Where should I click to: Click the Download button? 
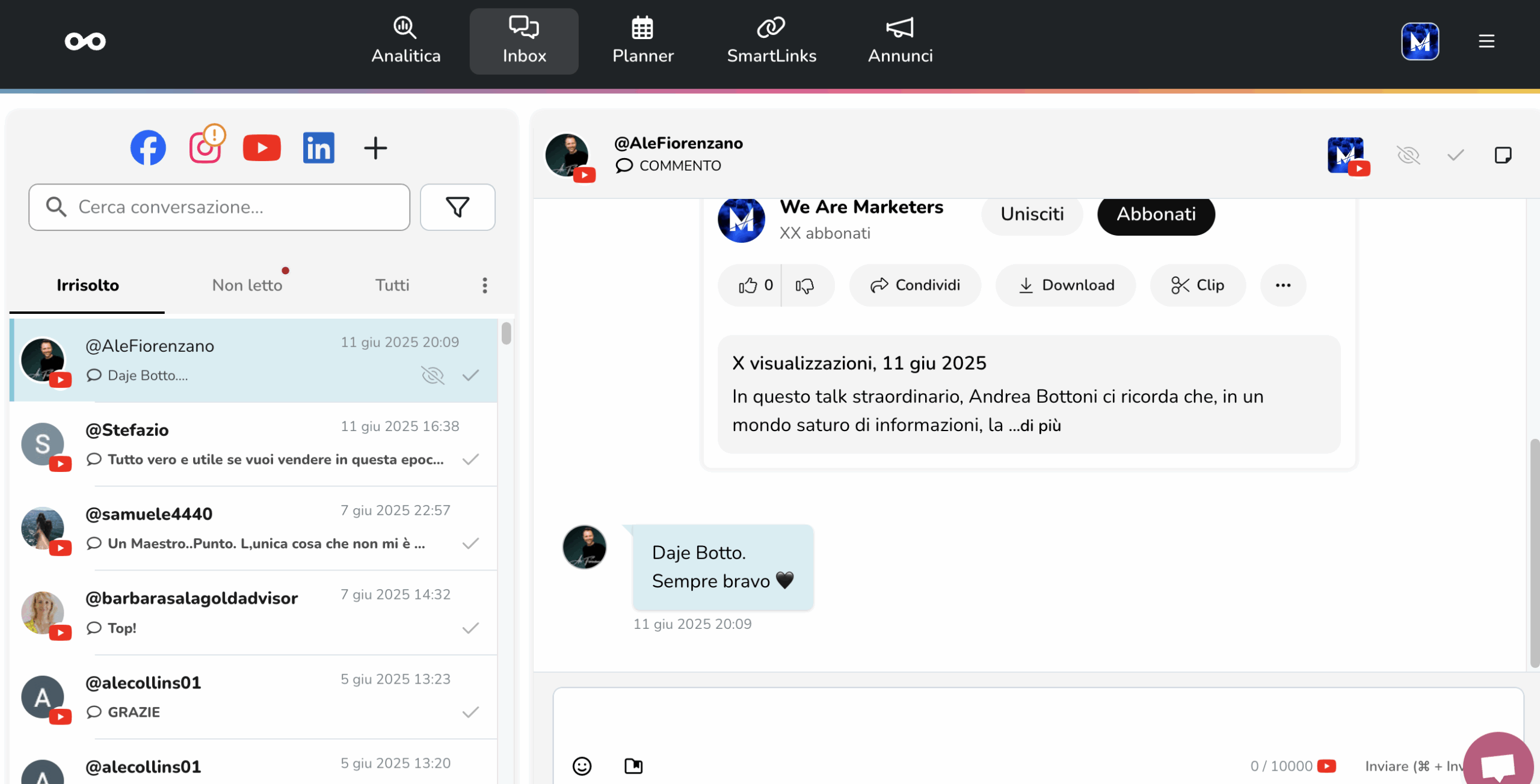pos(1065,285)
